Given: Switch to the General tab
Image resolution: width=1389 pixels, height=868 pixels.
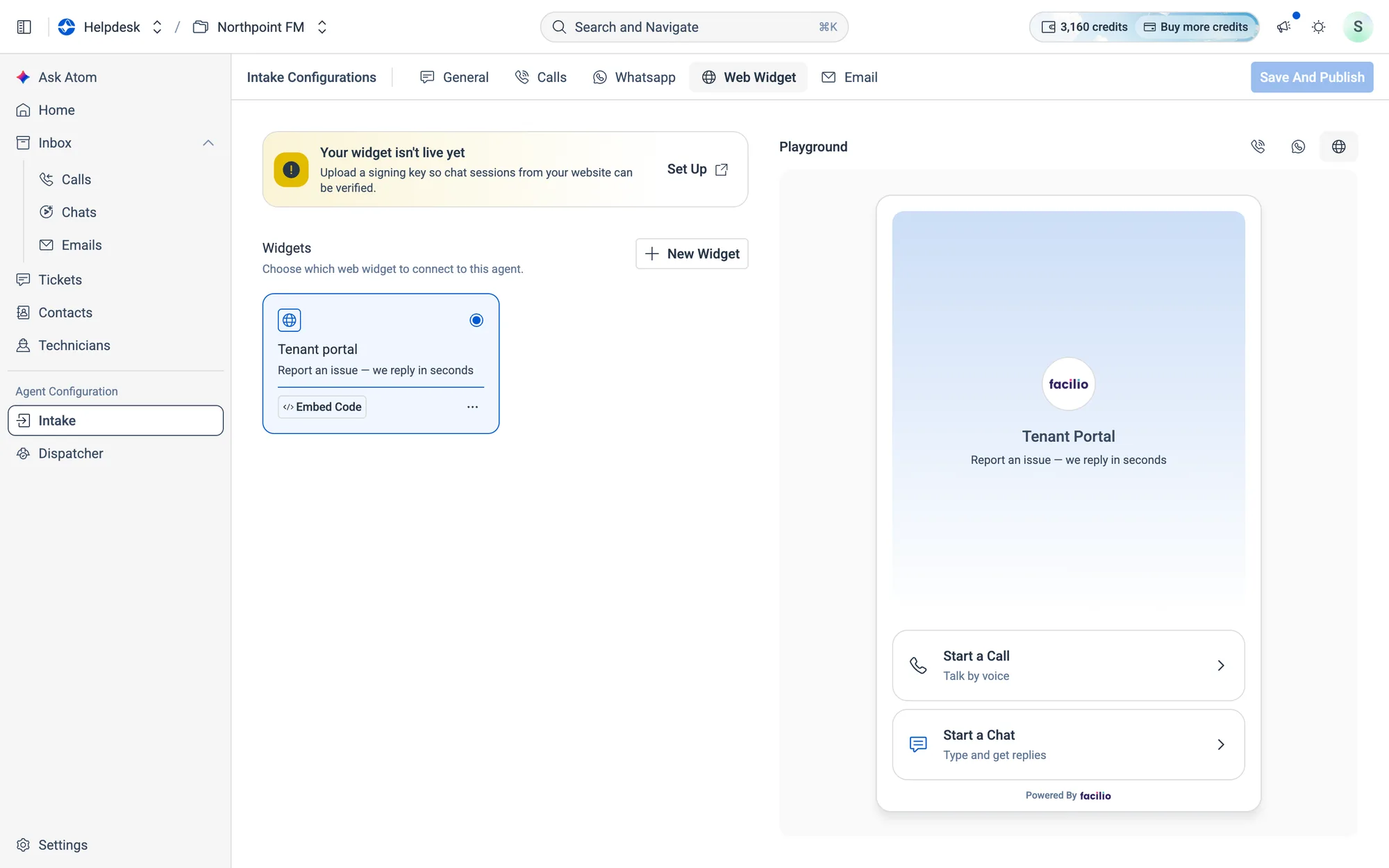Looking at the screenshot, I should [454, 77].
